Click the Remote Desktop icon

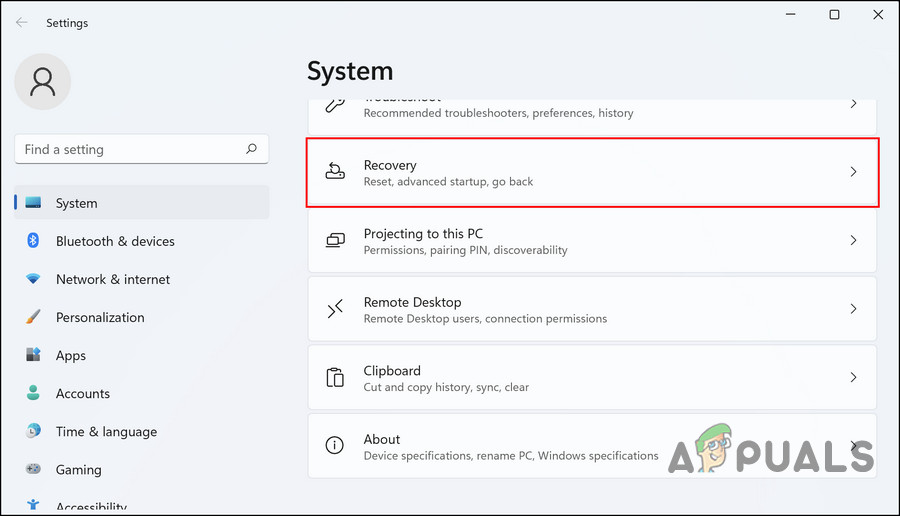pos(336,309)
